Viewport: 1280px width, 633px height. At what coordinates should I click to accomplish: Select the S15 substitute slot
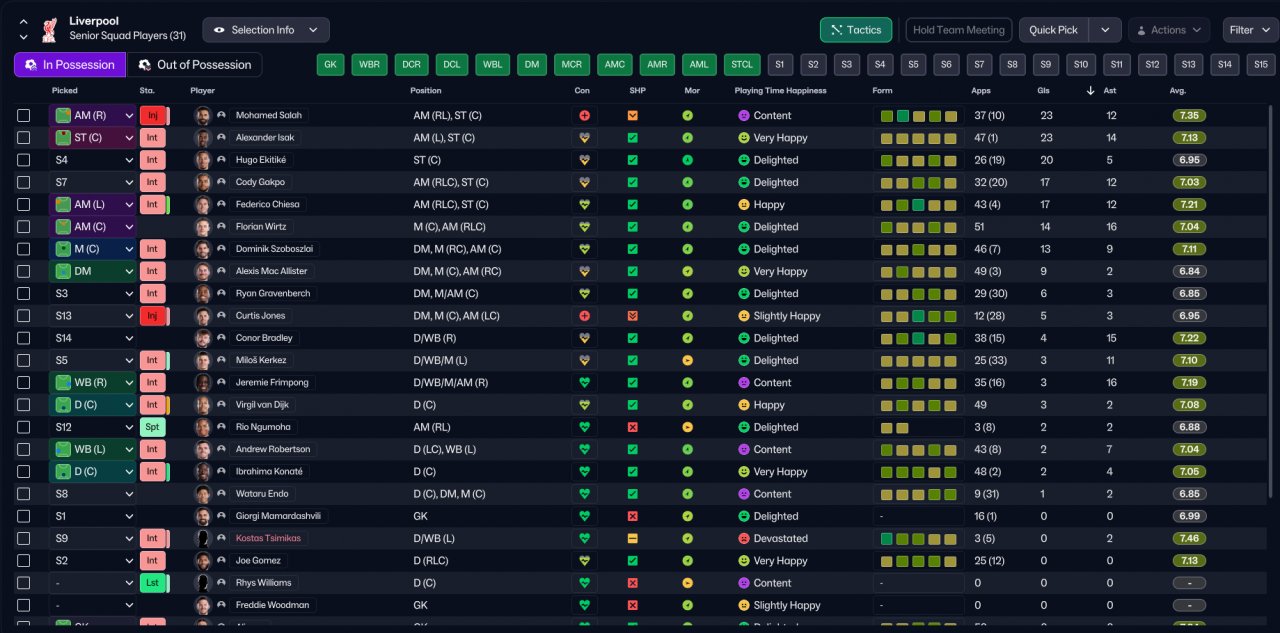tap(1261, 65)
